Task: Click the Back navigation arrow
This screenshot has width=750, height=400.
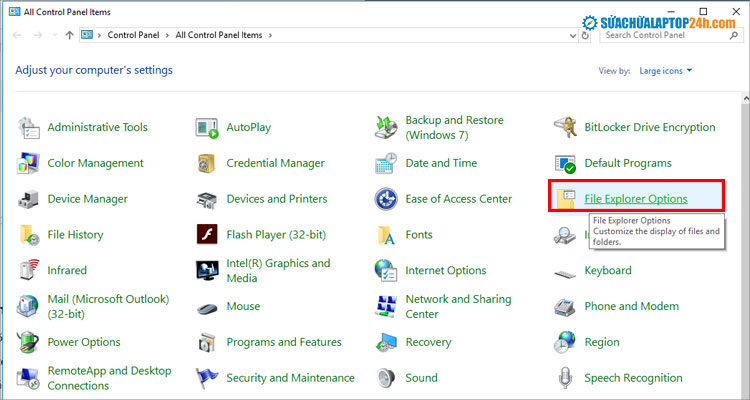Action: [x=17, y=35]
